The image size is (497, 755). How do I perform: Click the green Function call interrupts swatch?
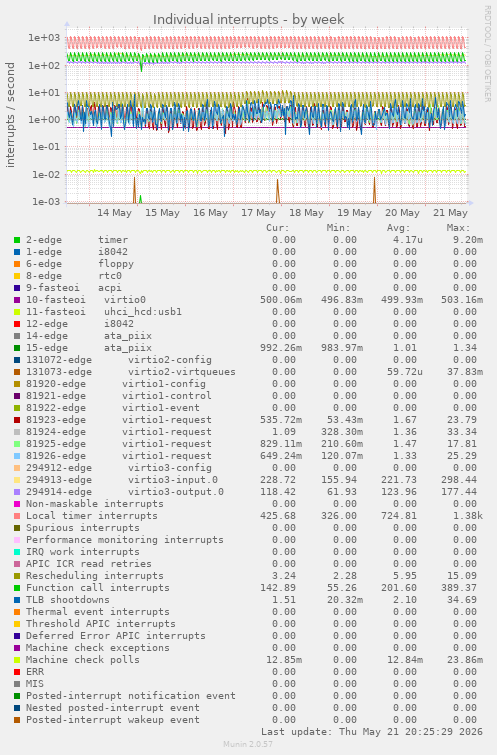(x=17, y=588)
